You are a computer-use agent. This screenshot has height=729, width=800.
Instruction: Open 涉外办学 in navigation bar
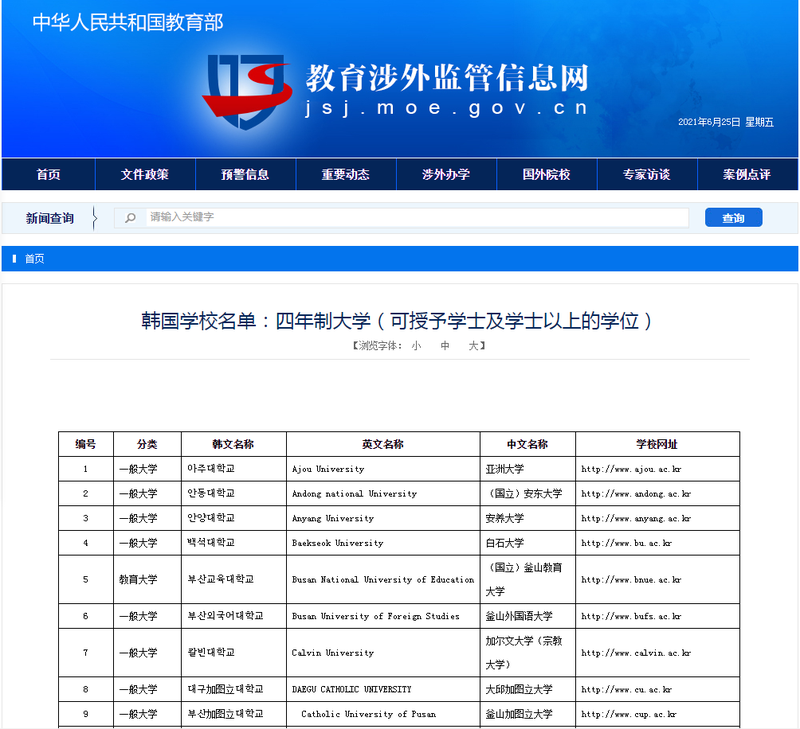pyautogui.click(x=446, y=174)
